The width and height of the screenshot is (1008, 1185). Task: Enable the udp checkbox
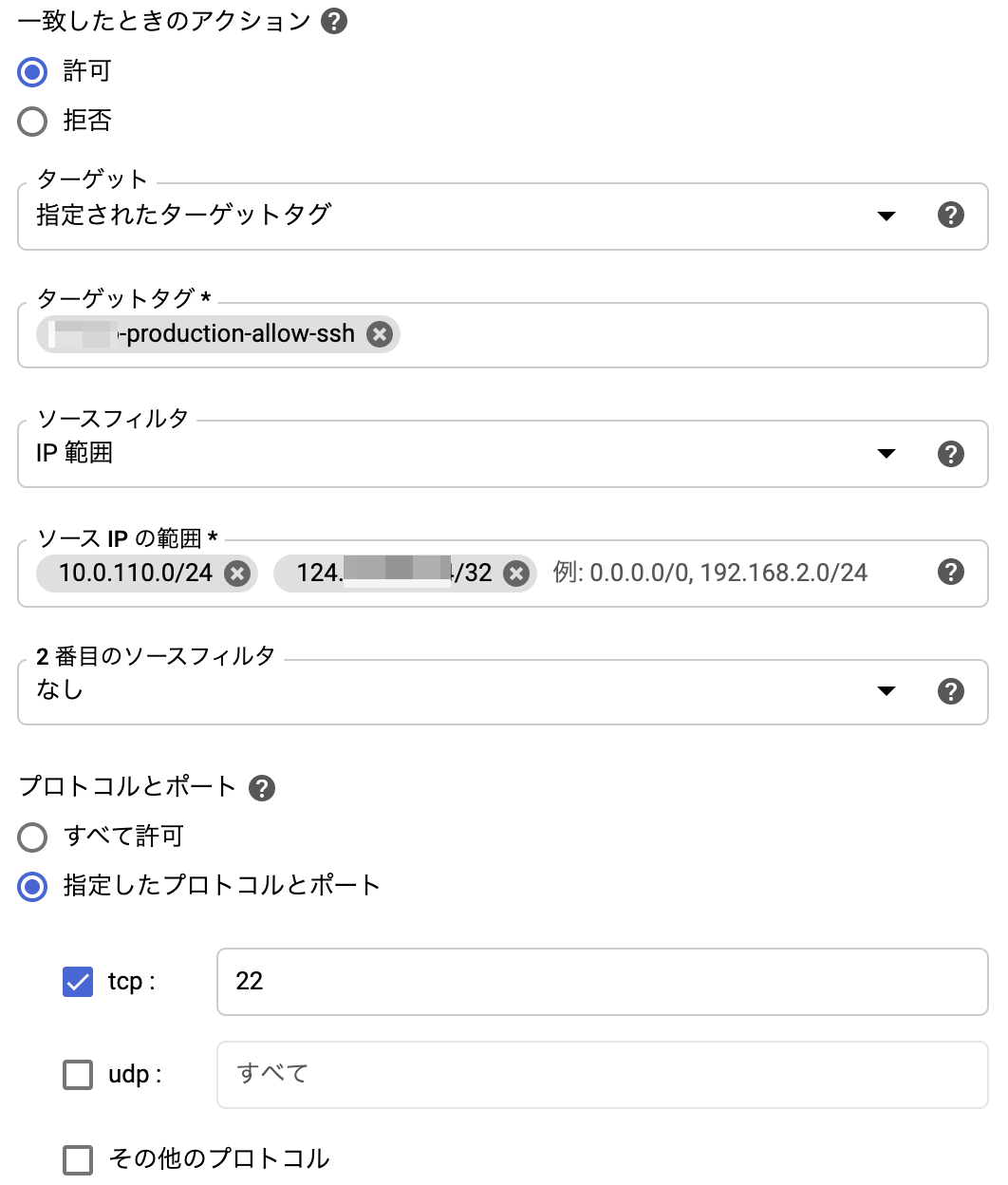coord(78,1074)
